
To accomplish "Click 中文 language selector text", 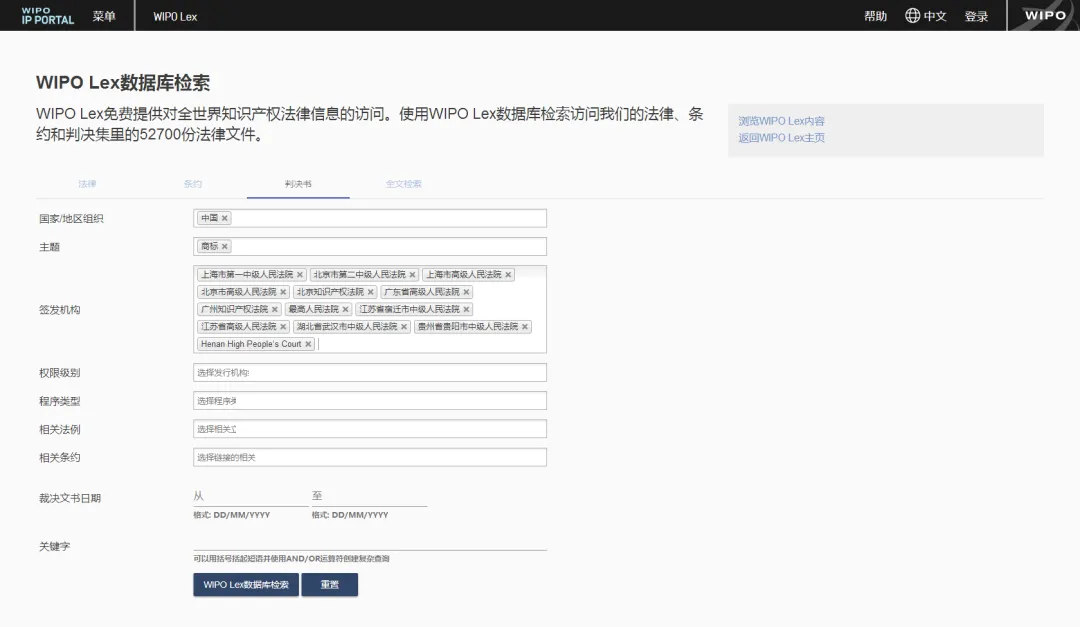I will click(x=935, y=16).
